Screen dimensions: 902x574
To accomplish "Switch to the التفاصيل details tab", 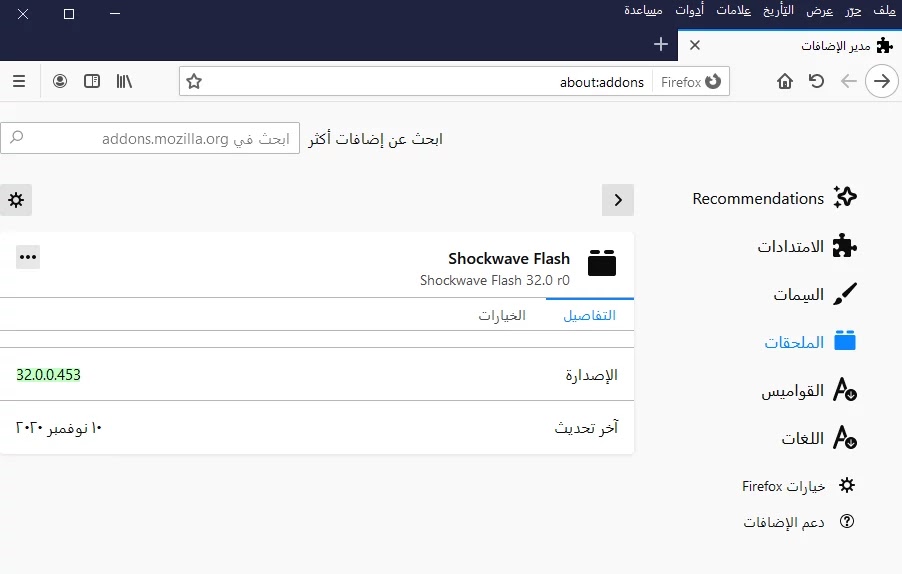I will (x=590, y=315).
